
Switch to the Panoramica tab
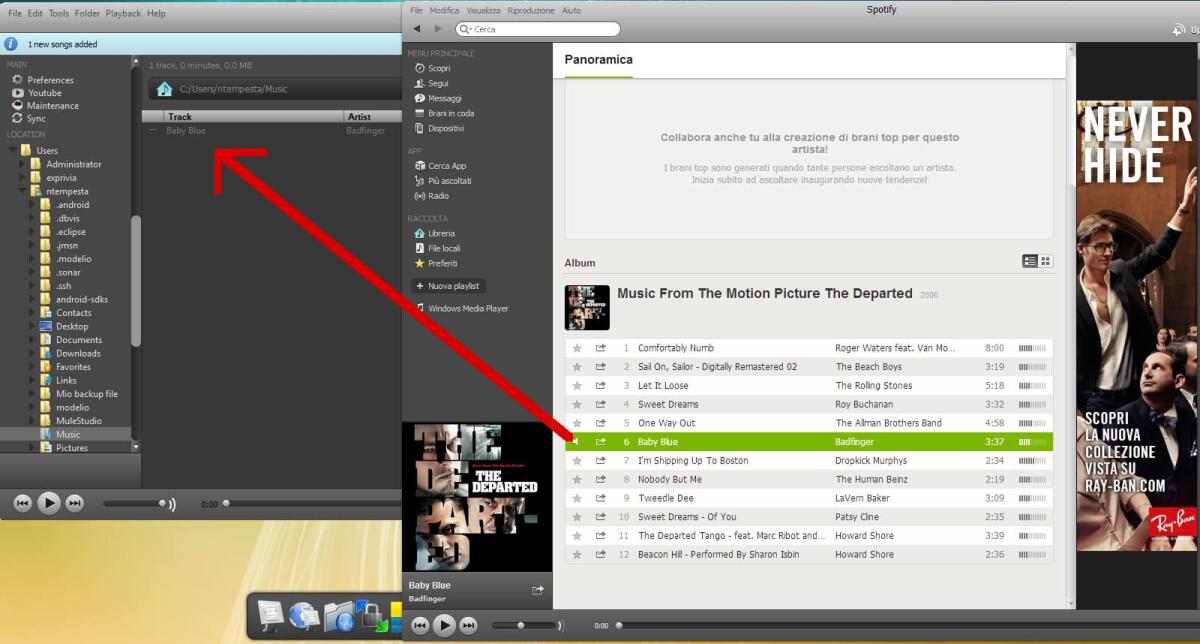point(597,60)
